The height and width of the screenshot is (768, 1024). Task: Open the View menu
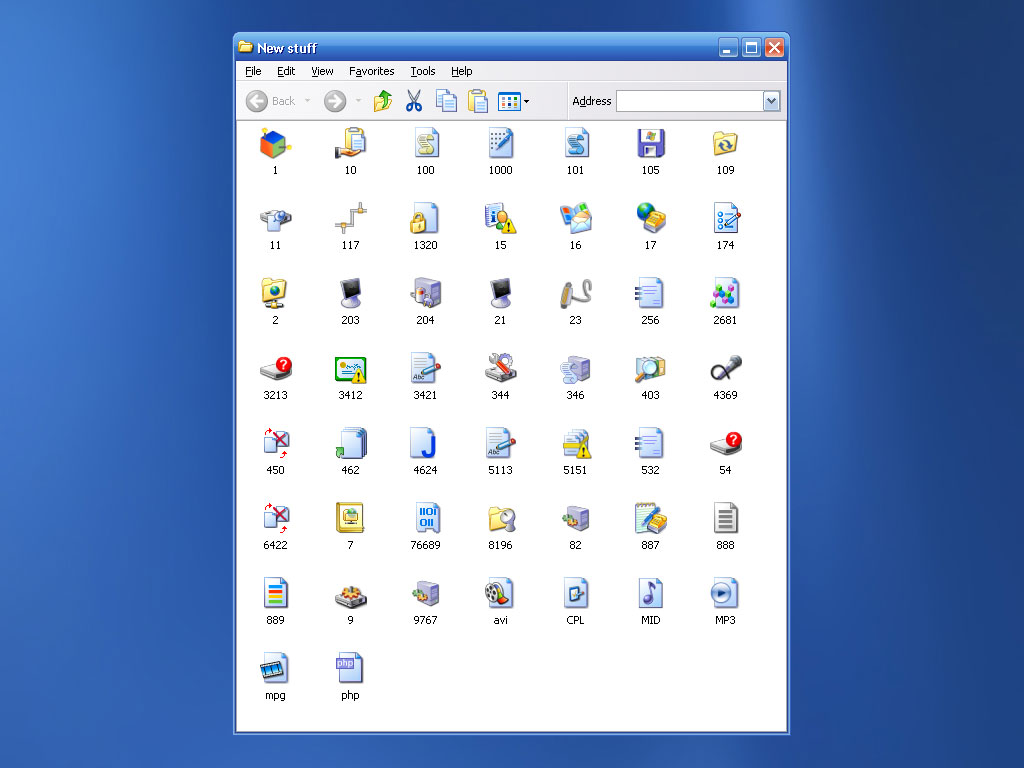(x=322, y=71)
